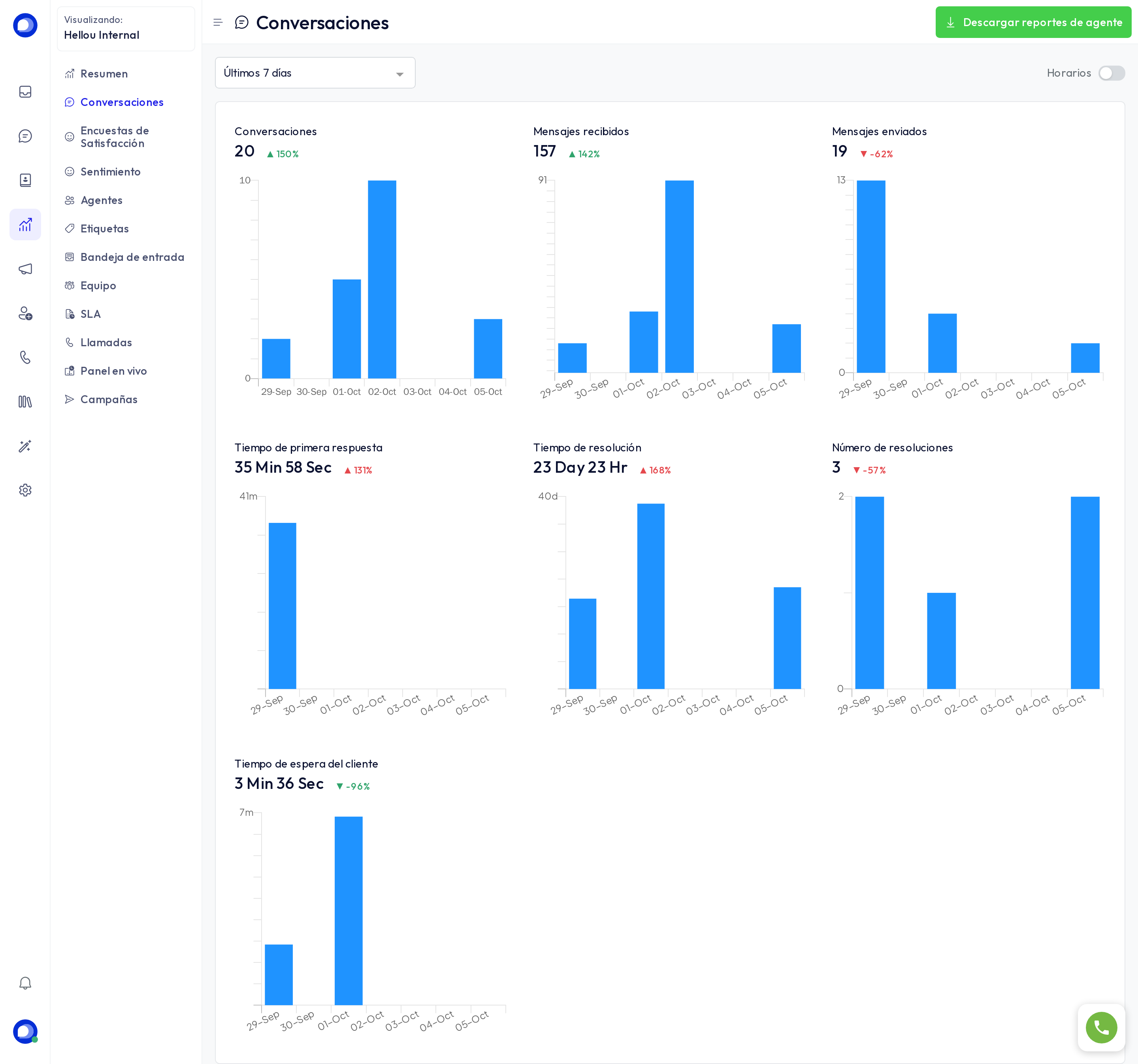The width and height of the screenshot is (1138, 1064).
Task: Select Agentes in the reports menu
Action: pyautogui.click(x=101, y=200)
